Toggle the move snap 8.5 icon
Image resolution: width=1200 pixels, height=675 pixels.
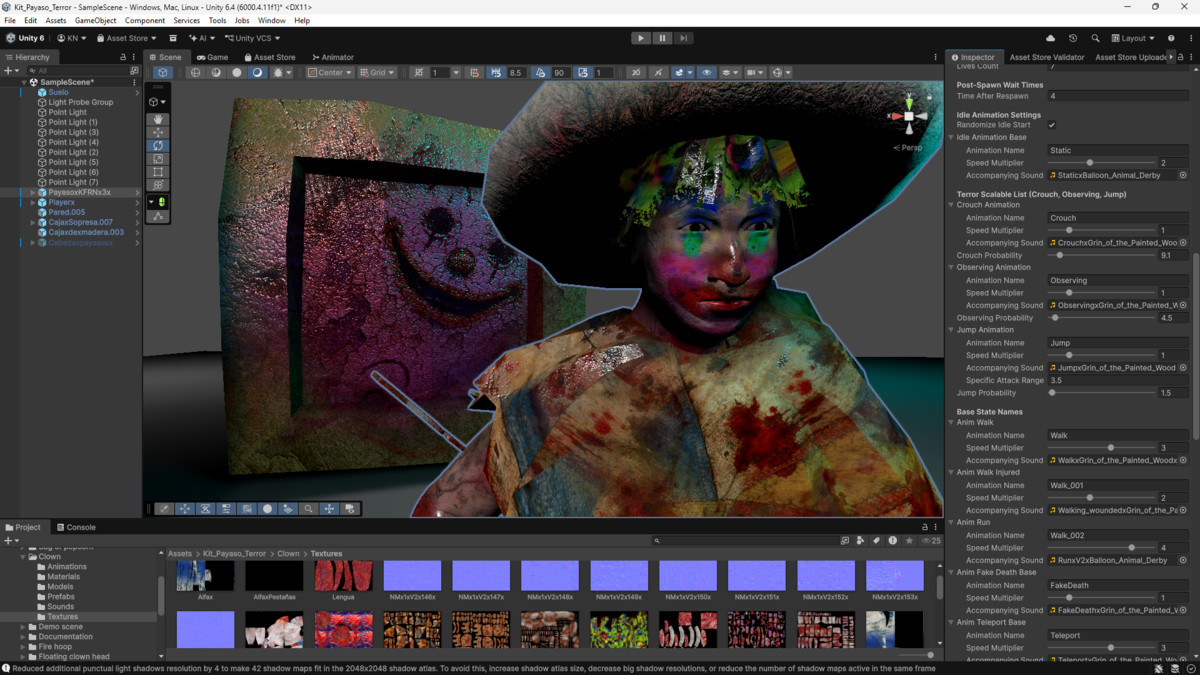tap(496, 72)
